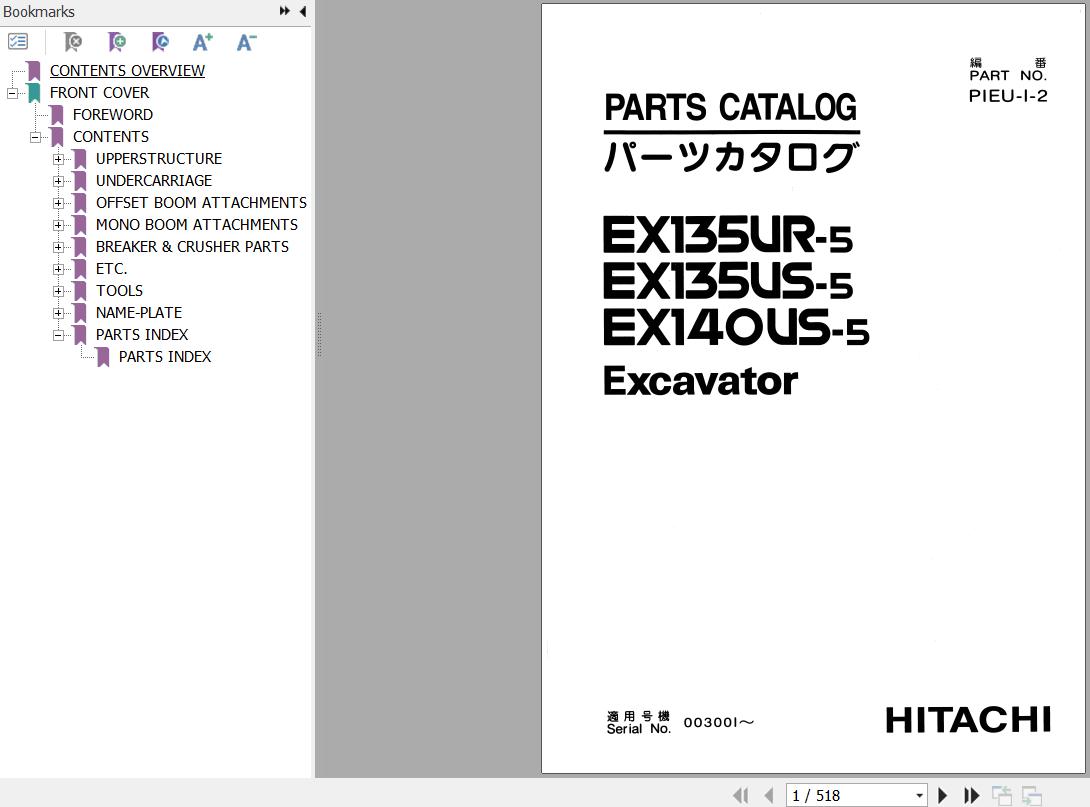Click the word Excavator on the page
Image resolution: width=1090 pixels, height=807 pixels.
point(701,381)
